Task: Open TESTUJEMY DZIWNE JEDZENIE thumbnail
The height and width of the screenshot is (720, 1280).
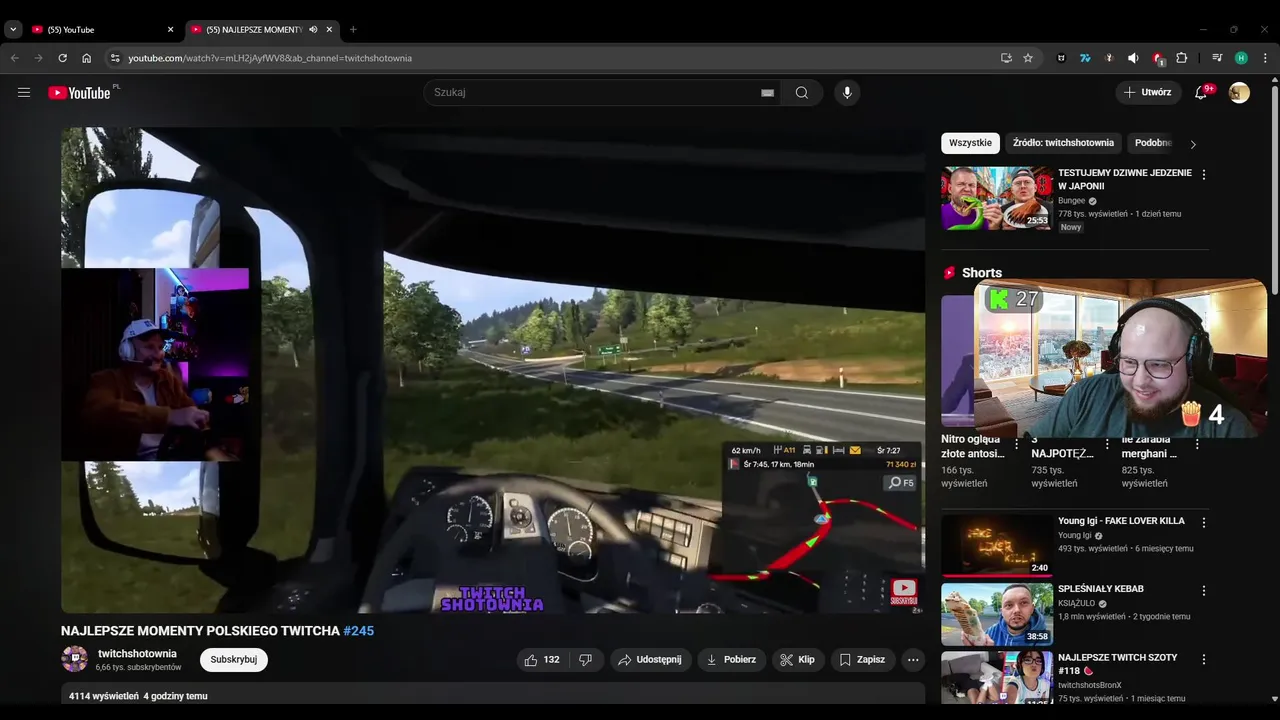Action: pyautogui.click(x=996, y=198)
